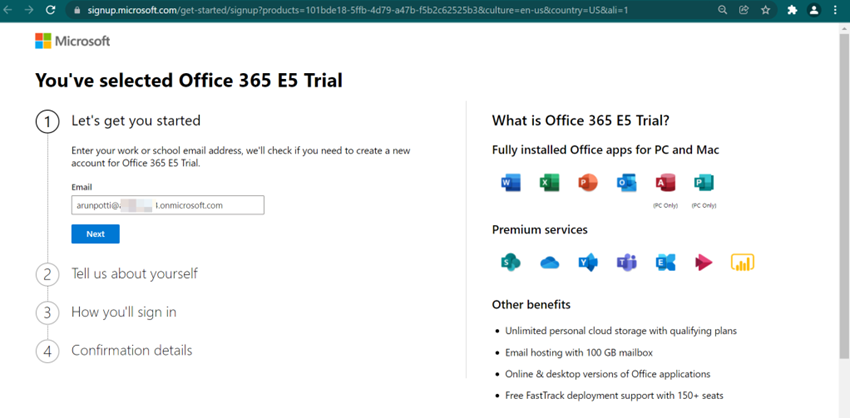Click the '(PC Only)' label under Access
The width and height of the screenshot is (850, 418).
665,206
